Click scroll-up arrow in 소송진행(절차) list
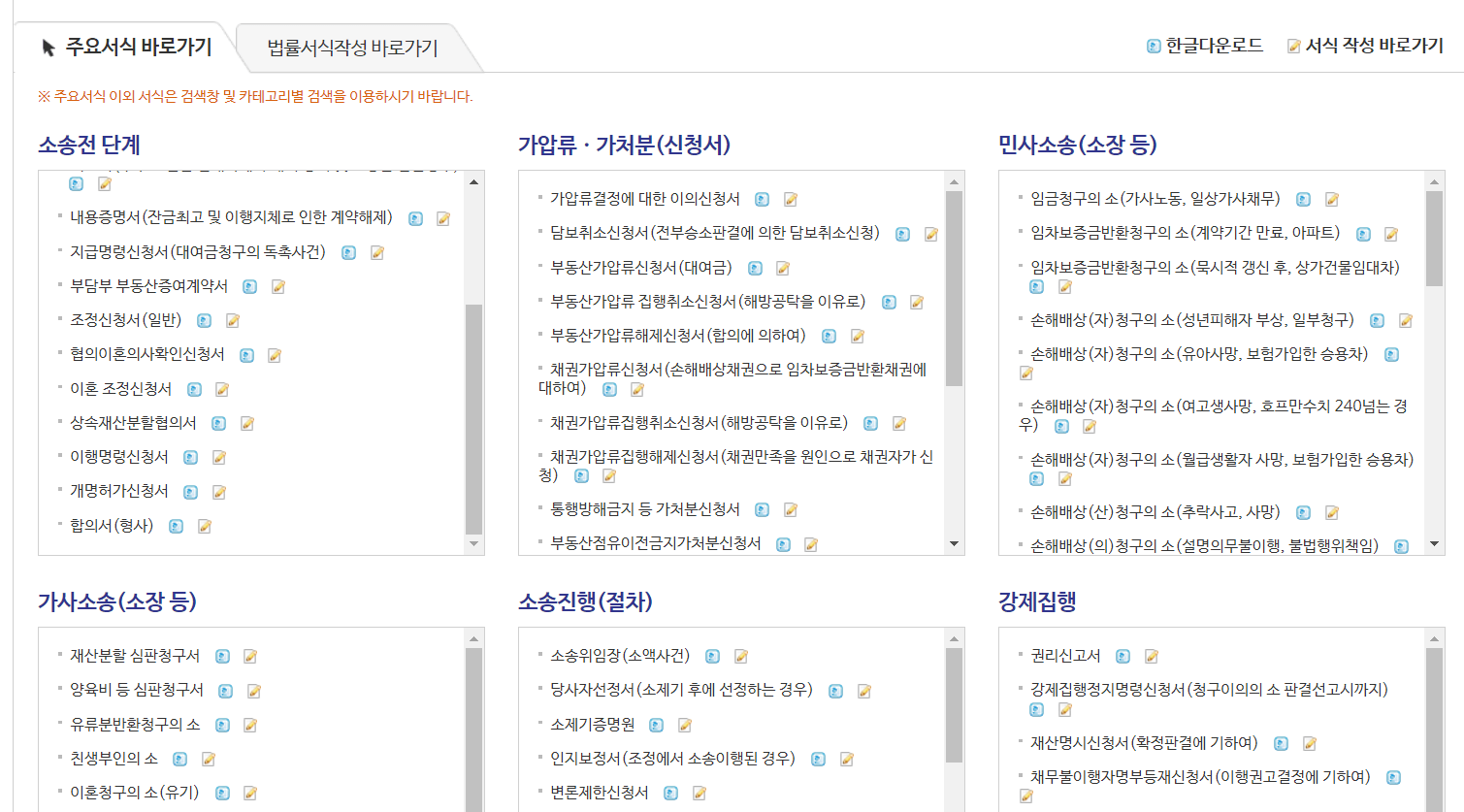 [954, 638]
